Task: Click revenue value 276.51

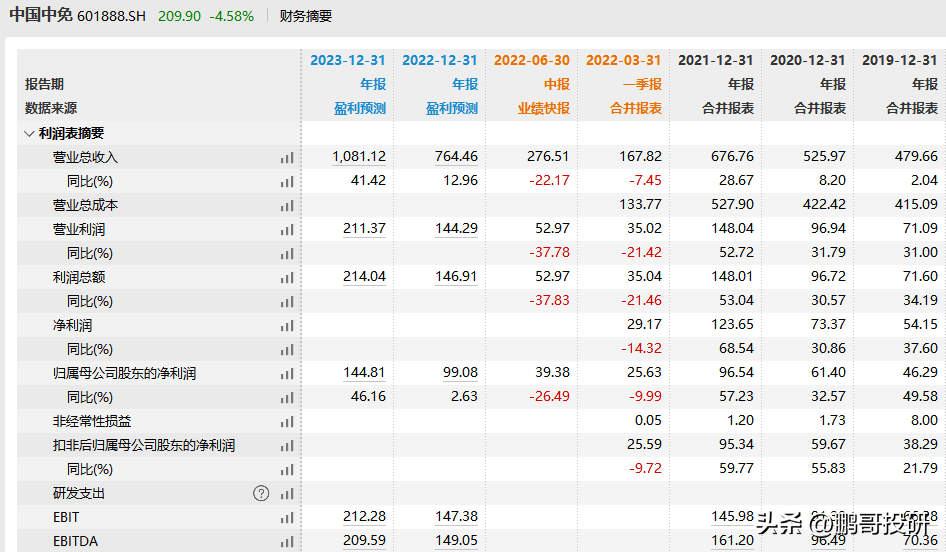Action: [x=548, y=157]
